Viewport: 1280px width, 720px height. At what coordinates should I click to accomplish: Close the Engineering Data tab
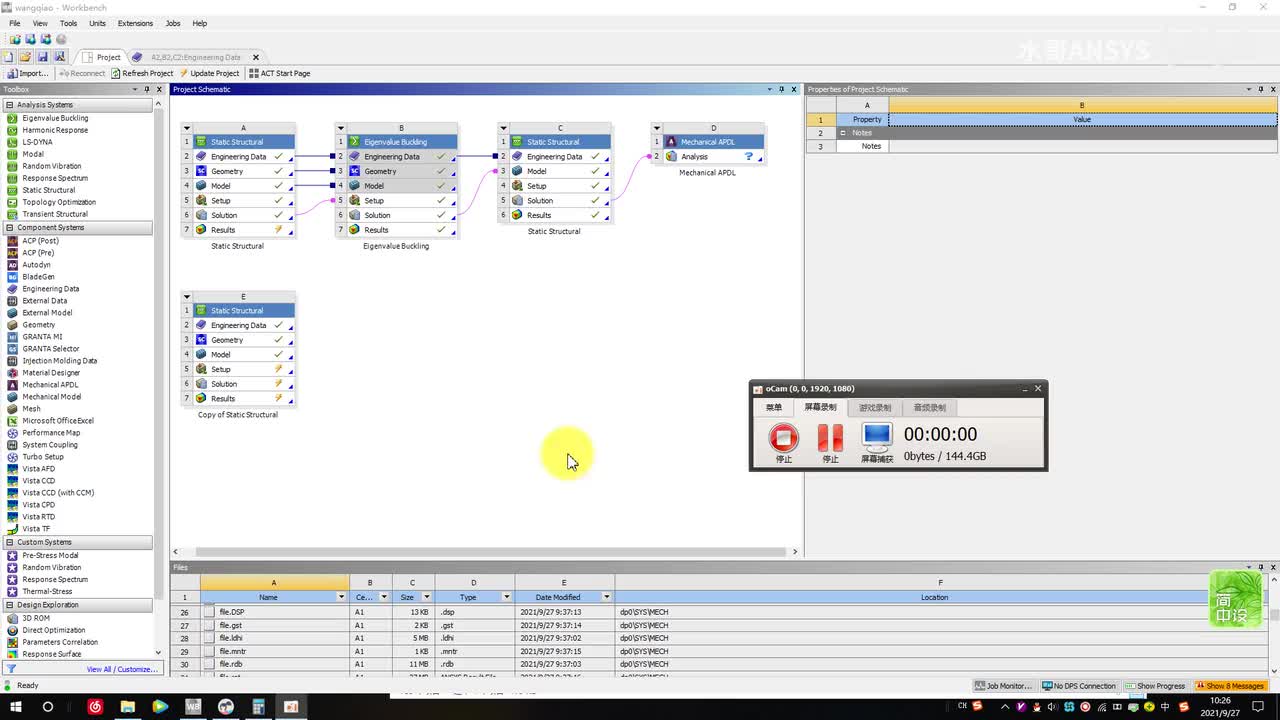click(x=255, y=57)
